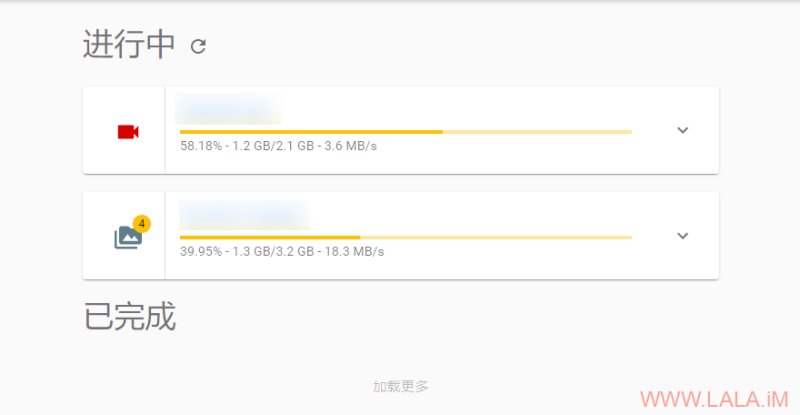800x415 pixels.
Task: Click the blurred title of the image download
Action: pyautogui.click(x=244, y=214)
